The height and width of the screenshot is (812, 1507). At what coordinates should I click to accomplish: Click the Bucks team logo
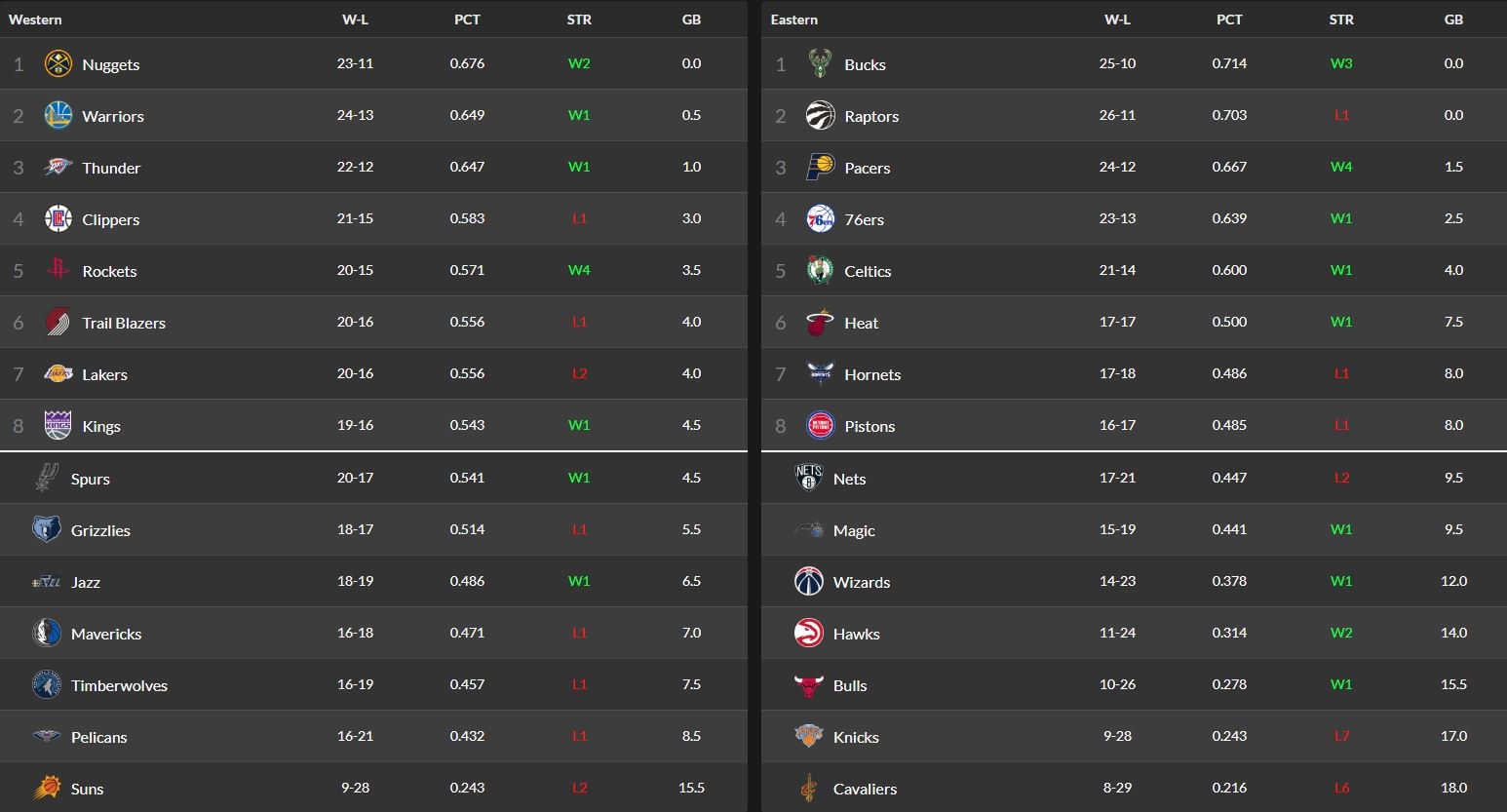[820, 64]
